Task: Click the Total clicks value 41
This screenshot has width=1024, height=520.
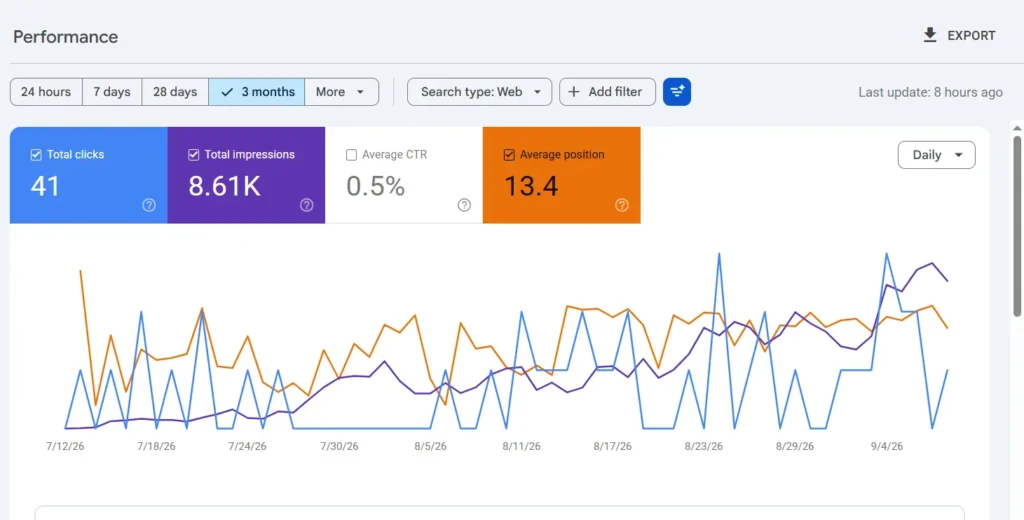Action: (x=45, y=186)
